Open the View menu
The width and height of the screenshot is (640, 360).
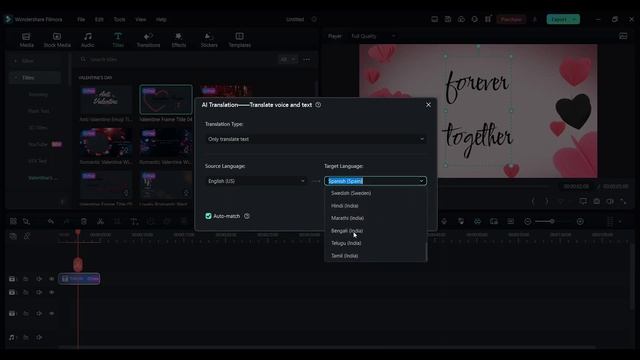(x=140, y=19)
